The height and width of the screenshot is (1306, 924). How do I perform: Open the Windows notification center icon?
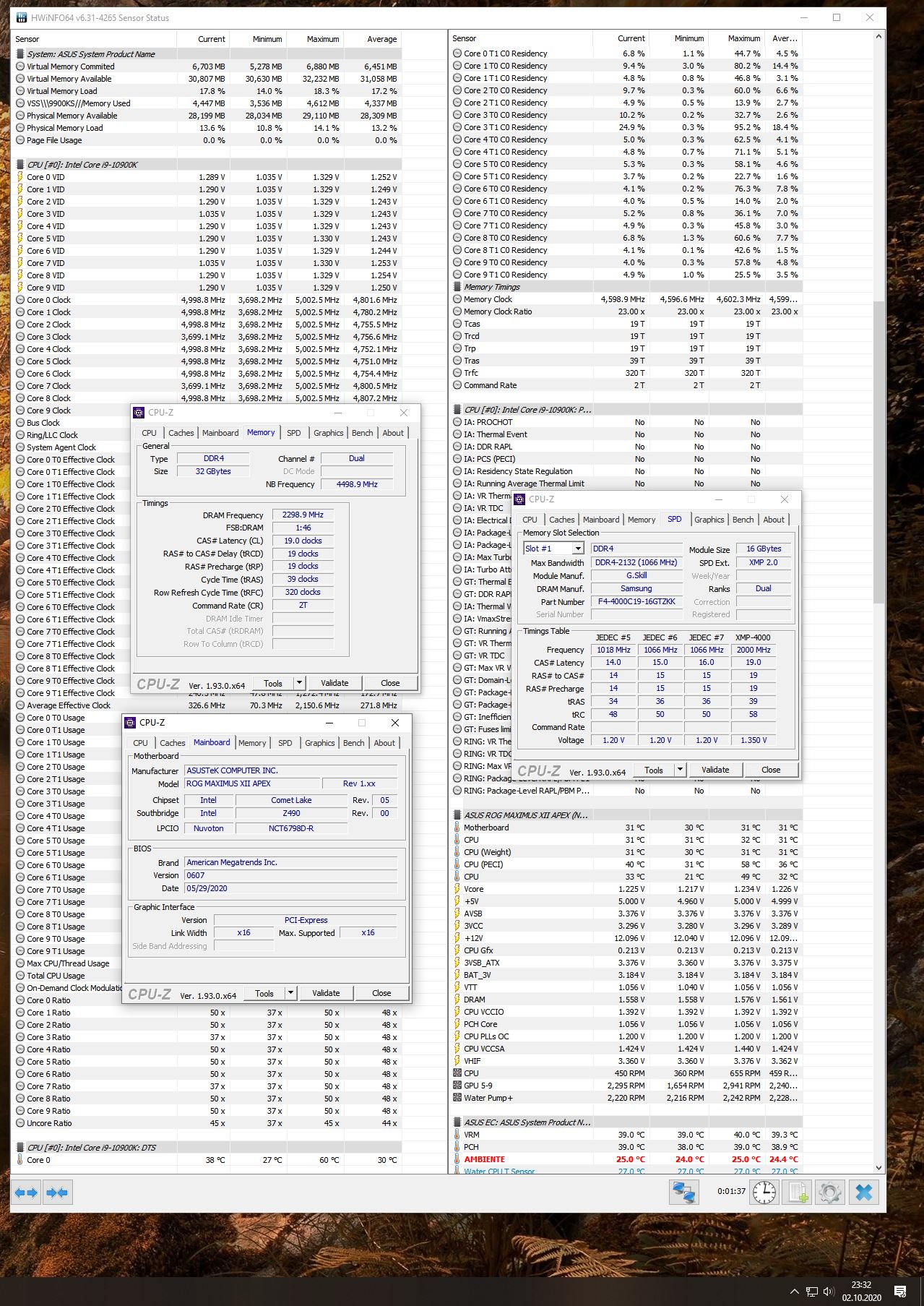[x=900, y=1291]
